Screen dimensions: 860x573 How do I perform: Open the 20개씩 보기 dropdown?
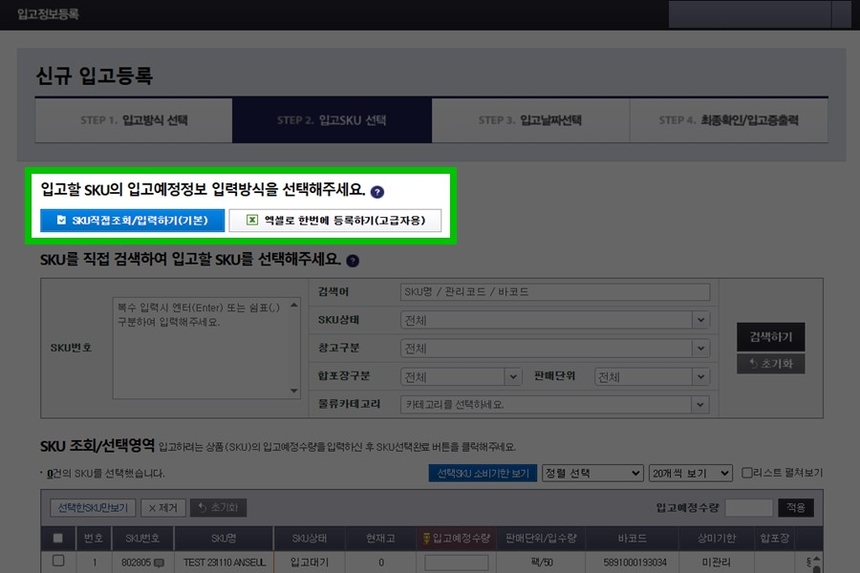click(x=691, y=473)
